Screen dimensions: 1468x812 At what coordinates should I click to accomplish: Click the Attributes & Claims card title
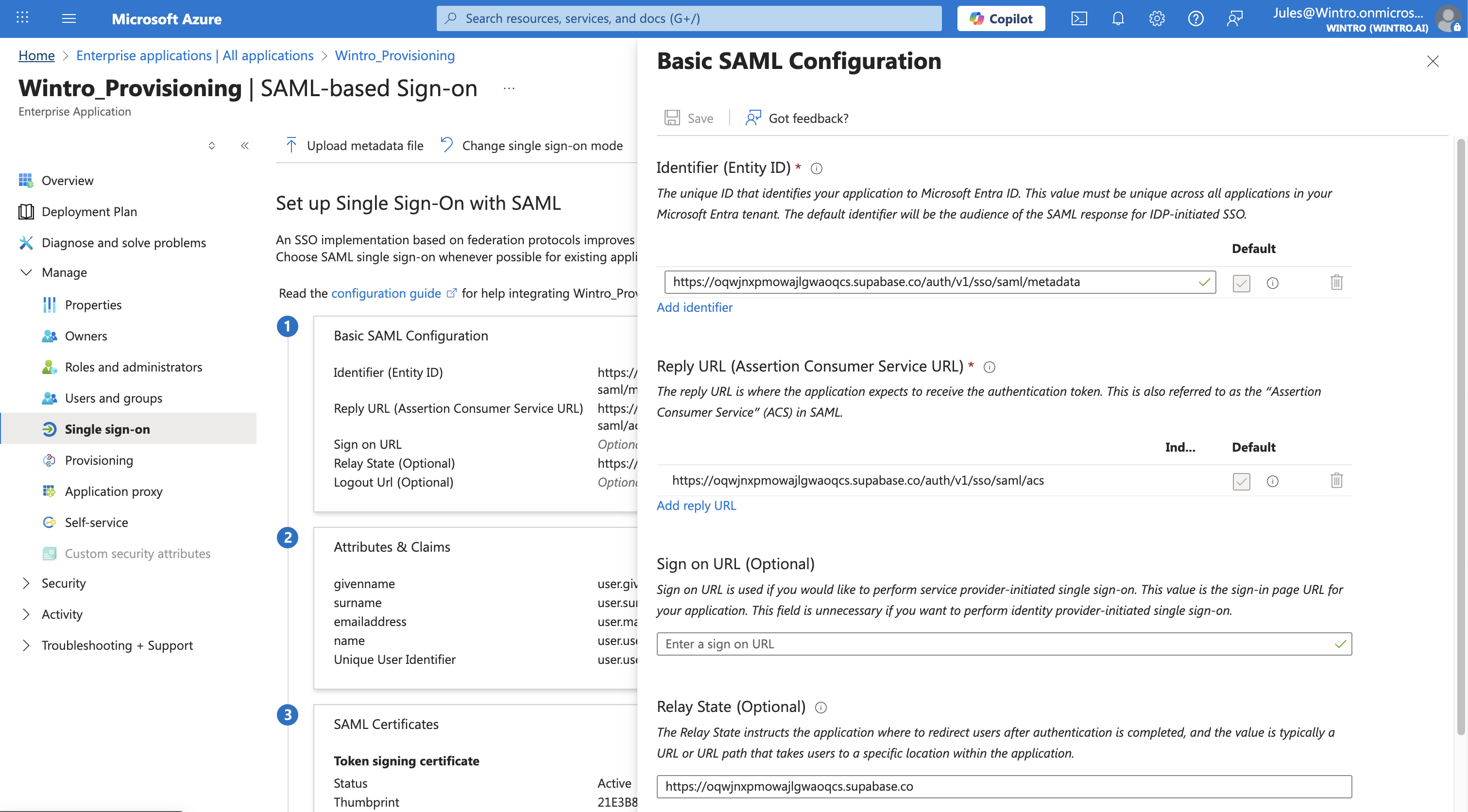click(x=392, y=546)
